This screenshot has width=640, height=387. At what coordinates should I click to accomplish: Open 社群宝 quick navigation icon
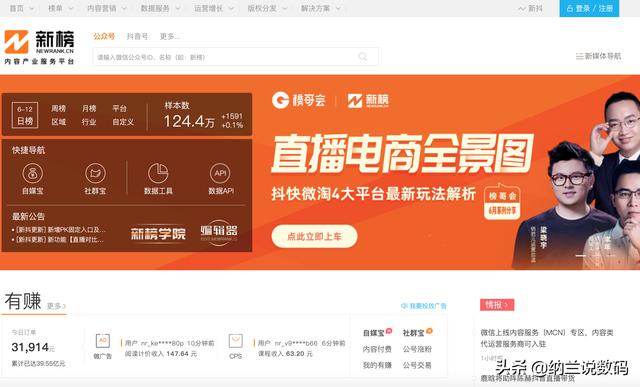pos(95,173)
